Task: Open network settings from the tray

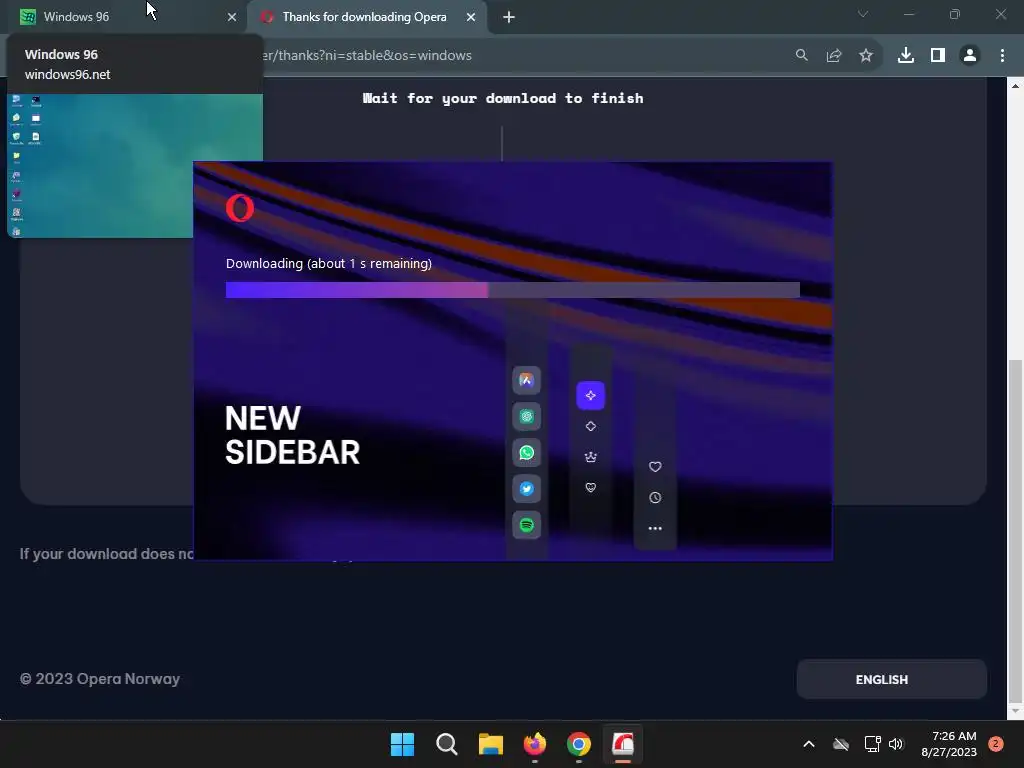Action: [872, 744]
